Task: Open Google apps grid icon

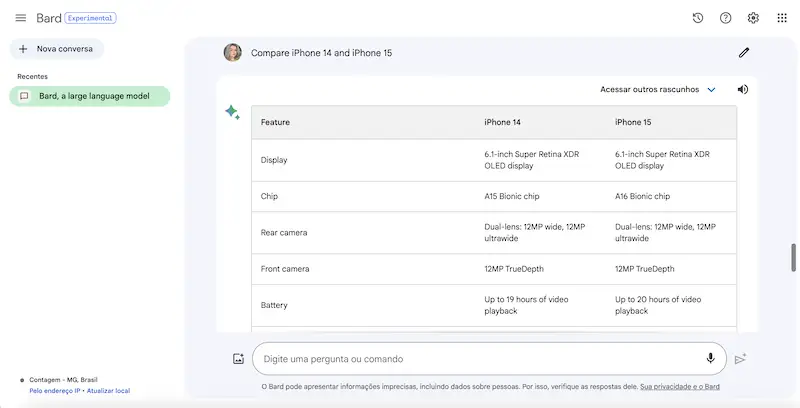Action: (782, 18)
